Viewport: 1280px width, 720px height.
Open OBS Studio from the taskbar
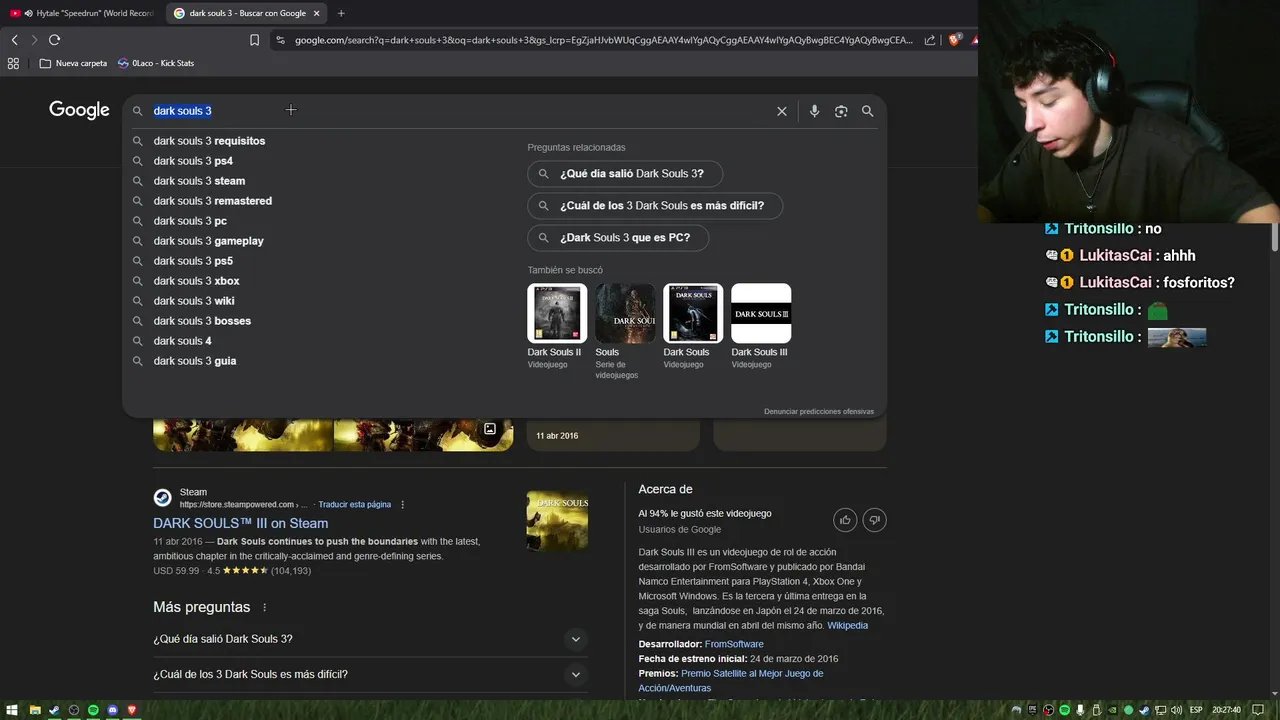[73, 710]
